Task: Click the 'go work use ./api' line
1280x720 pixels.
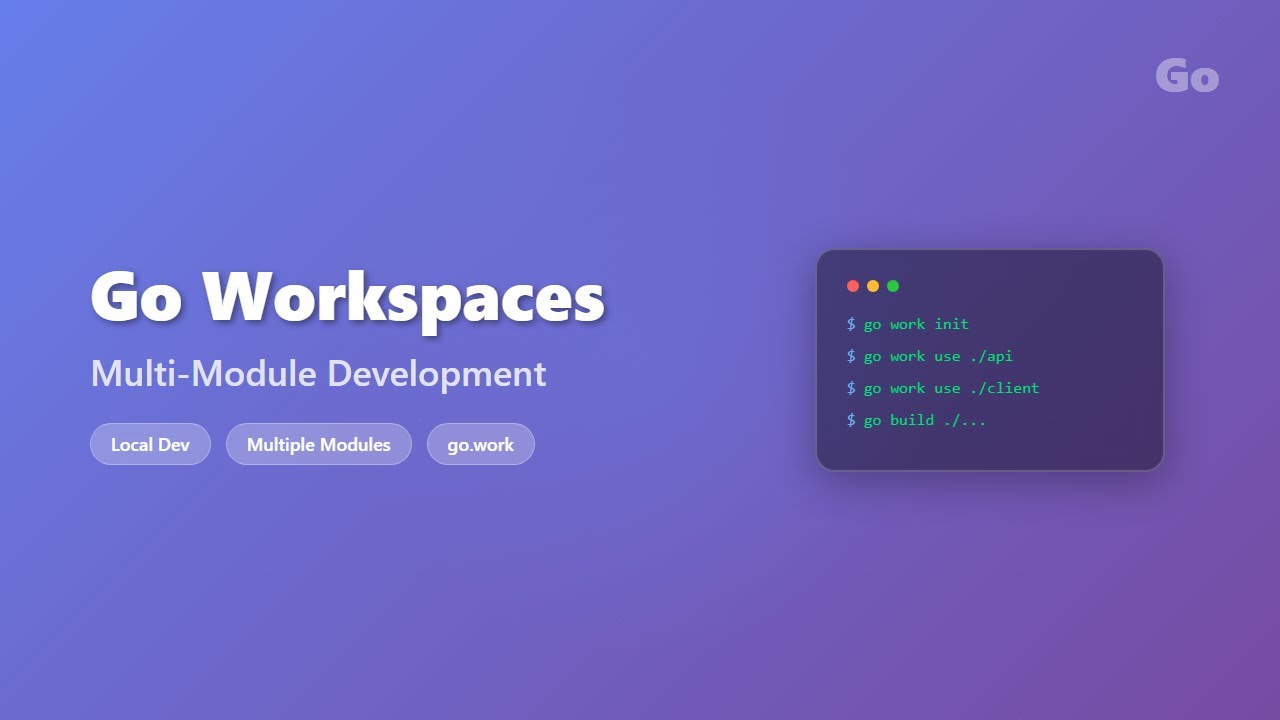Action: [930, 356]
